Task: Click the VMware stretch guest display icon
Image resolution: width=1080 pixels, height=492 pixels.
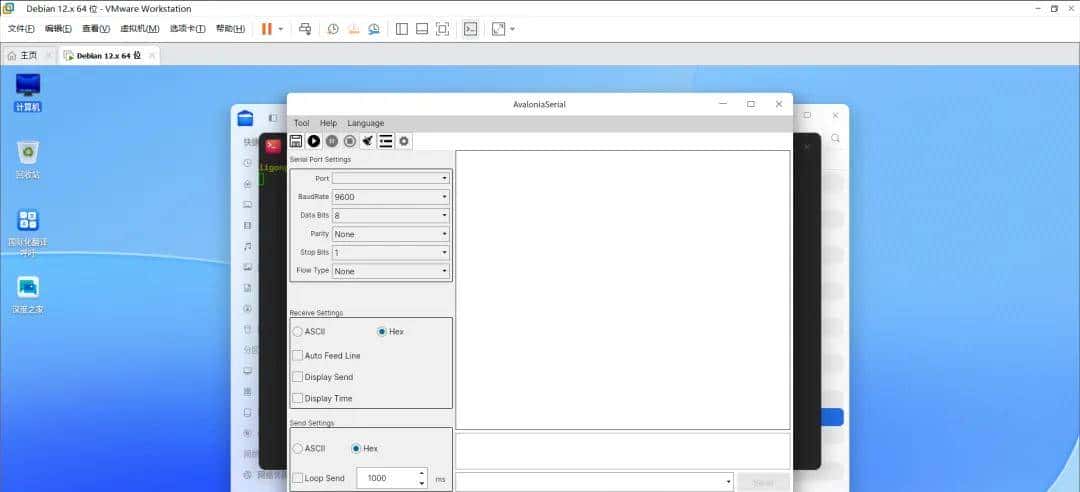Action: [498, 29]
